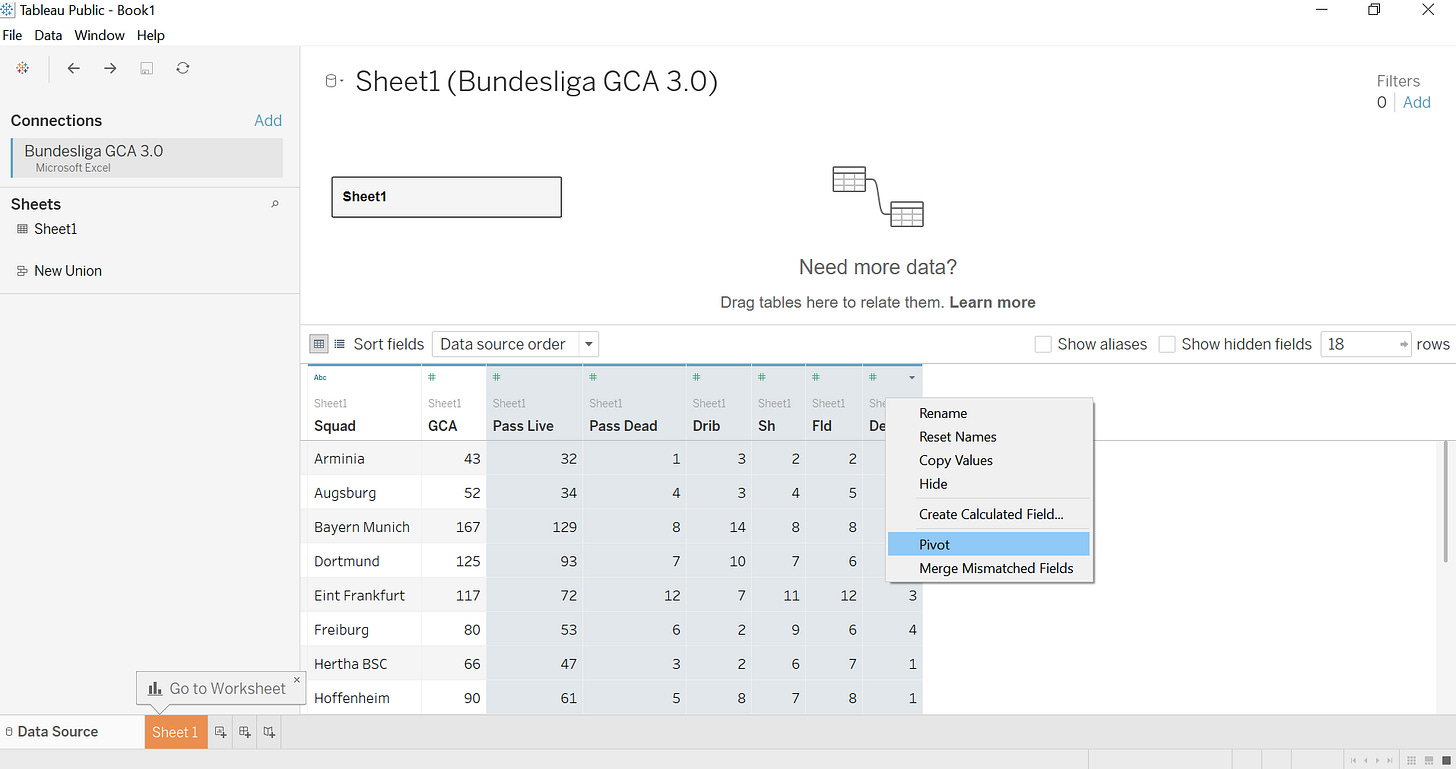Choose Hide from context menu
The image size is (1456, 769).
[989, 484]
